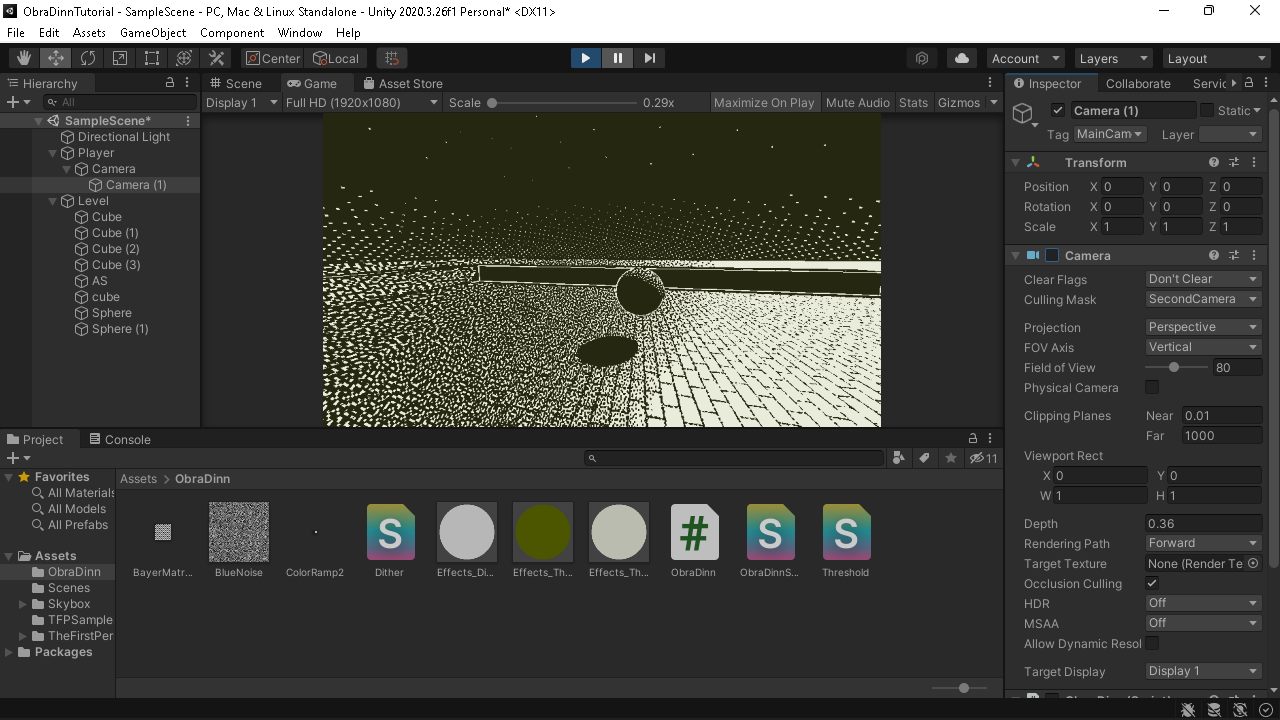Toggle Maximize On Play

coord(764,102)
